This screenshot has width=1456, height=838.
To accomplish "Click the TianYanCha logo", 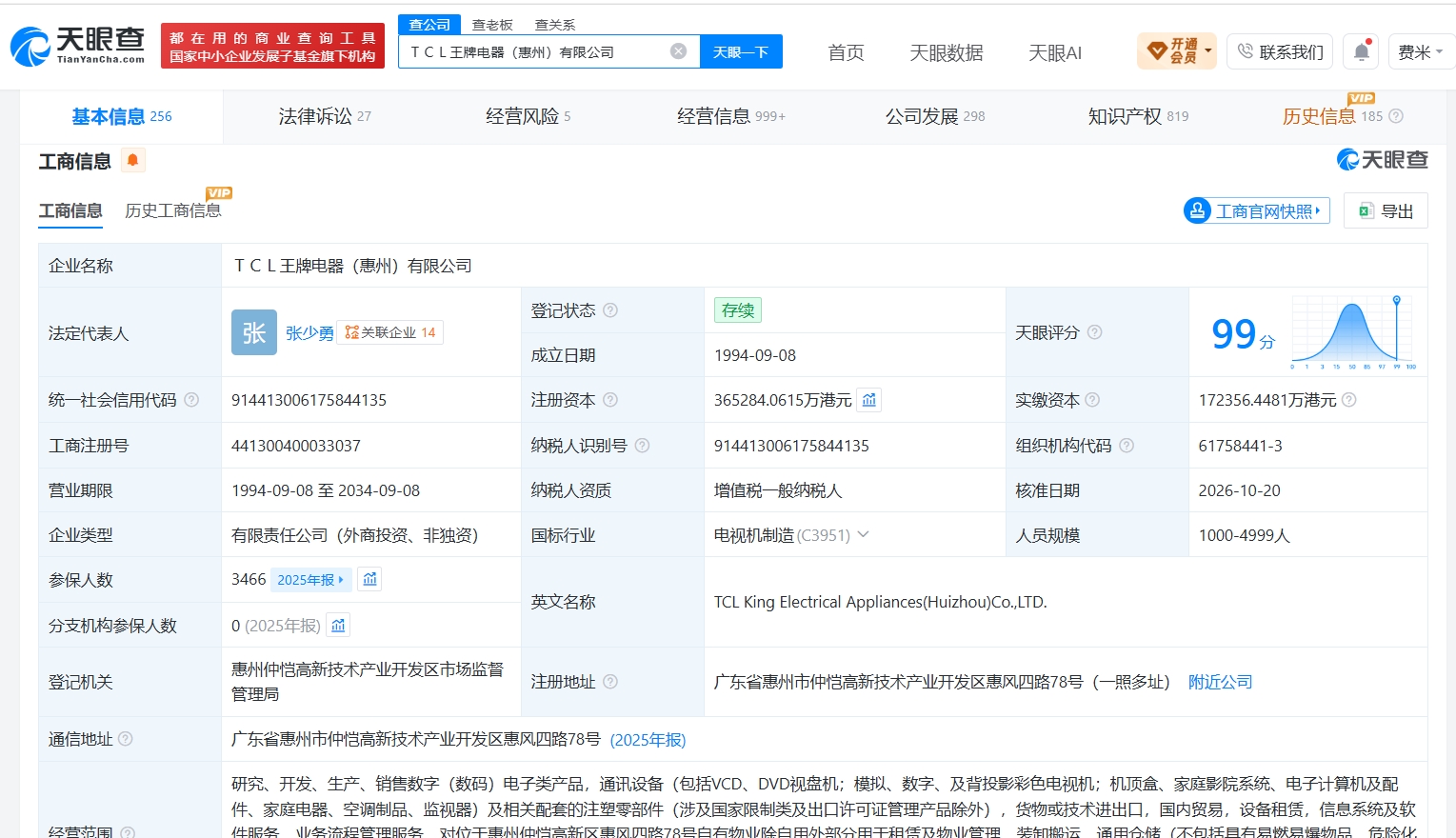I will click(77, 46).
